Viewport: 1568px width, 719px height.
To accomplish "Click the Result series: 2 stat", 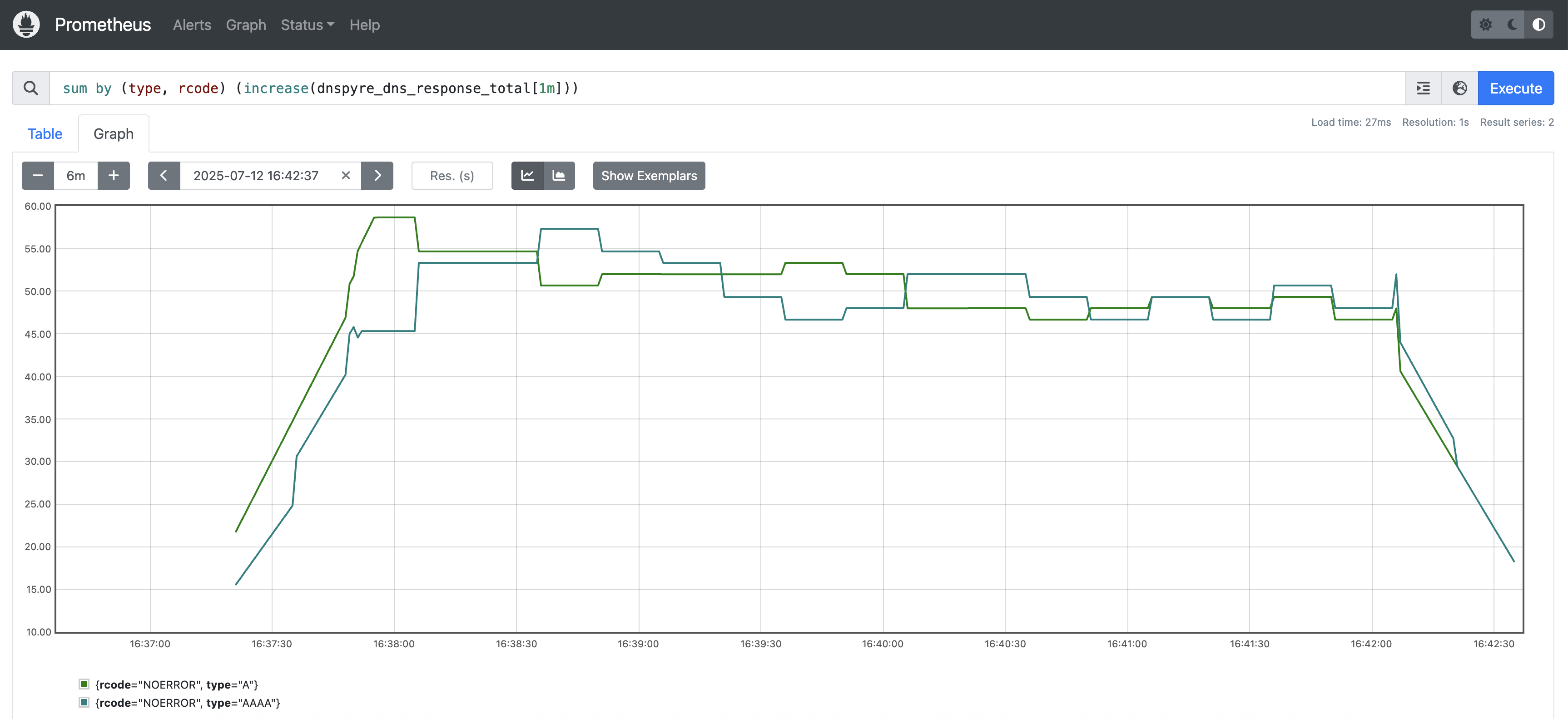I will [x=1517, y=122].
